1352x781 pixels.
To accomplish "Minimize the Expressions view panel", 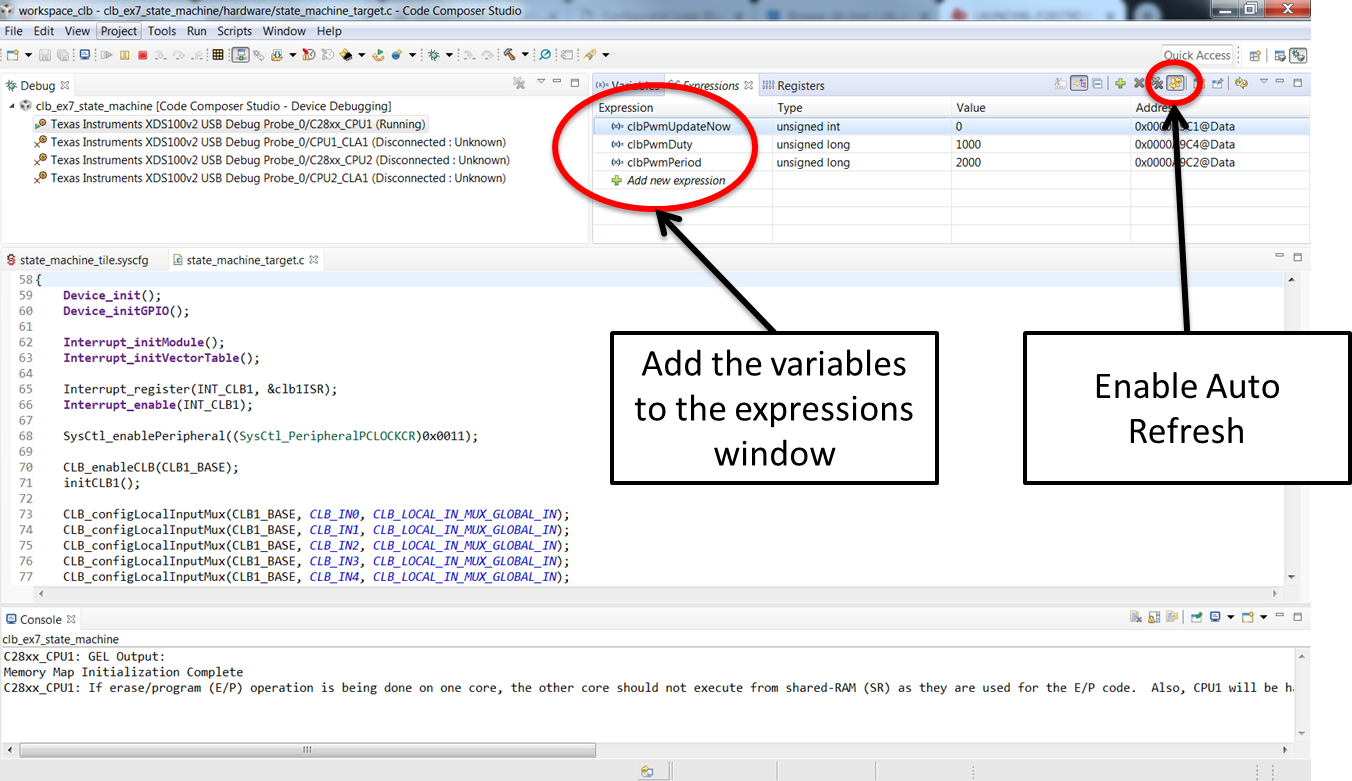I will 1279,82.
